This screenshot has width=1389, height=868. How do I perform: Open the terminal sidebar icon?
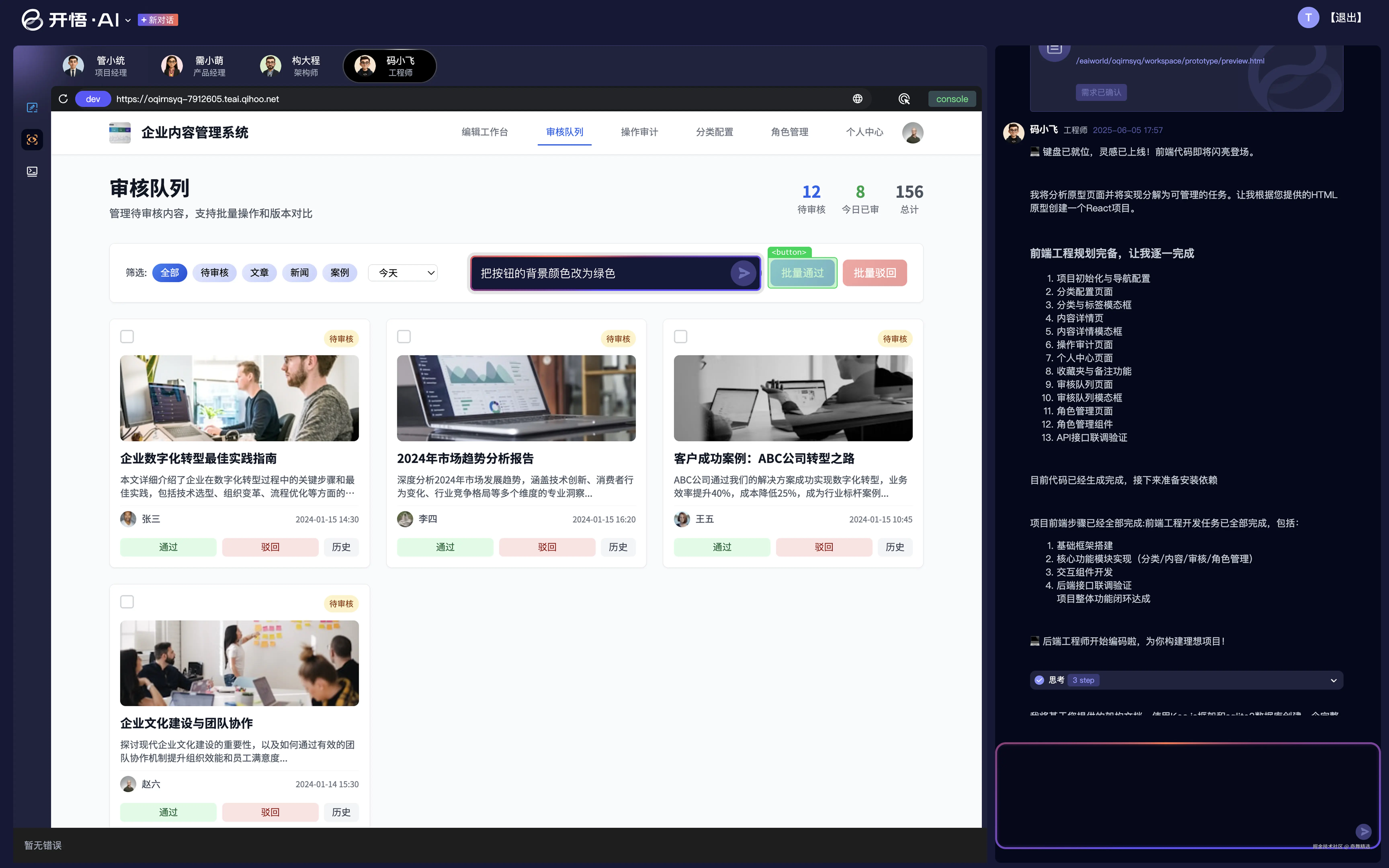[x=32, y=171]
